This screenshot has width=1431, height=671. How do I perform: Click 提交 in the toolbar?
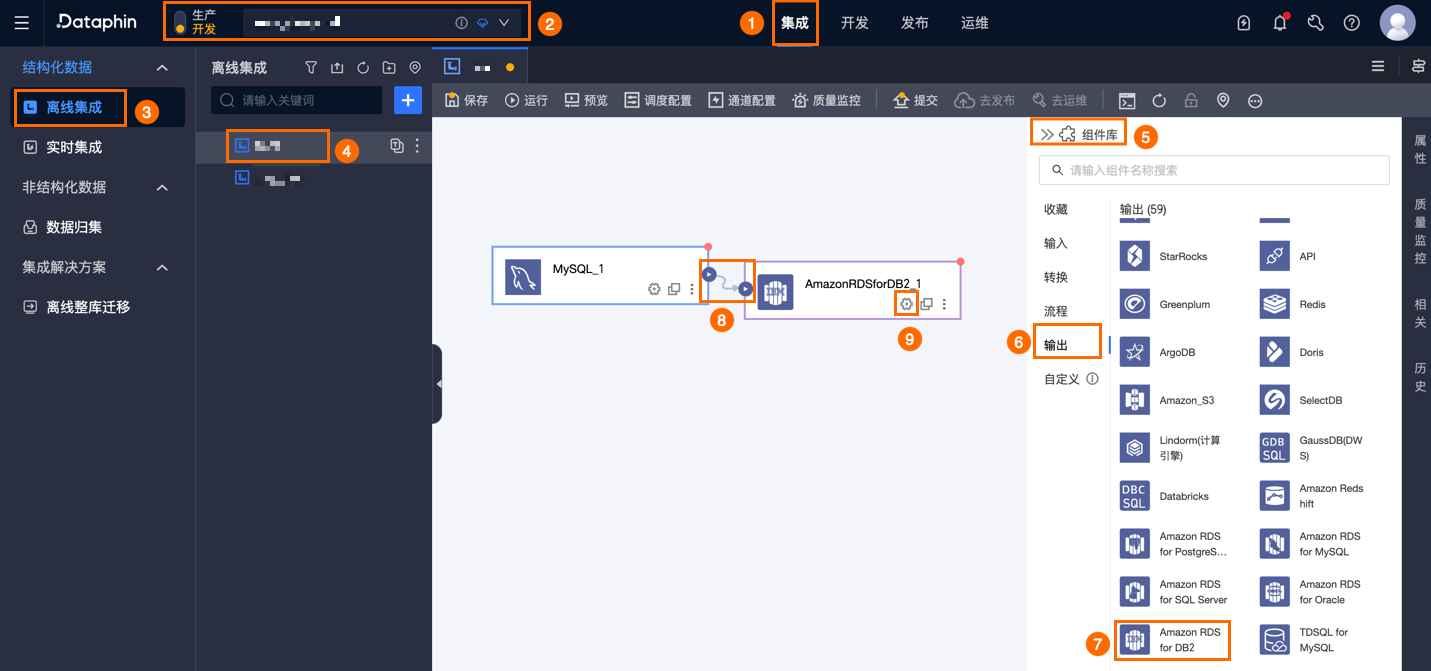point(915,100)
